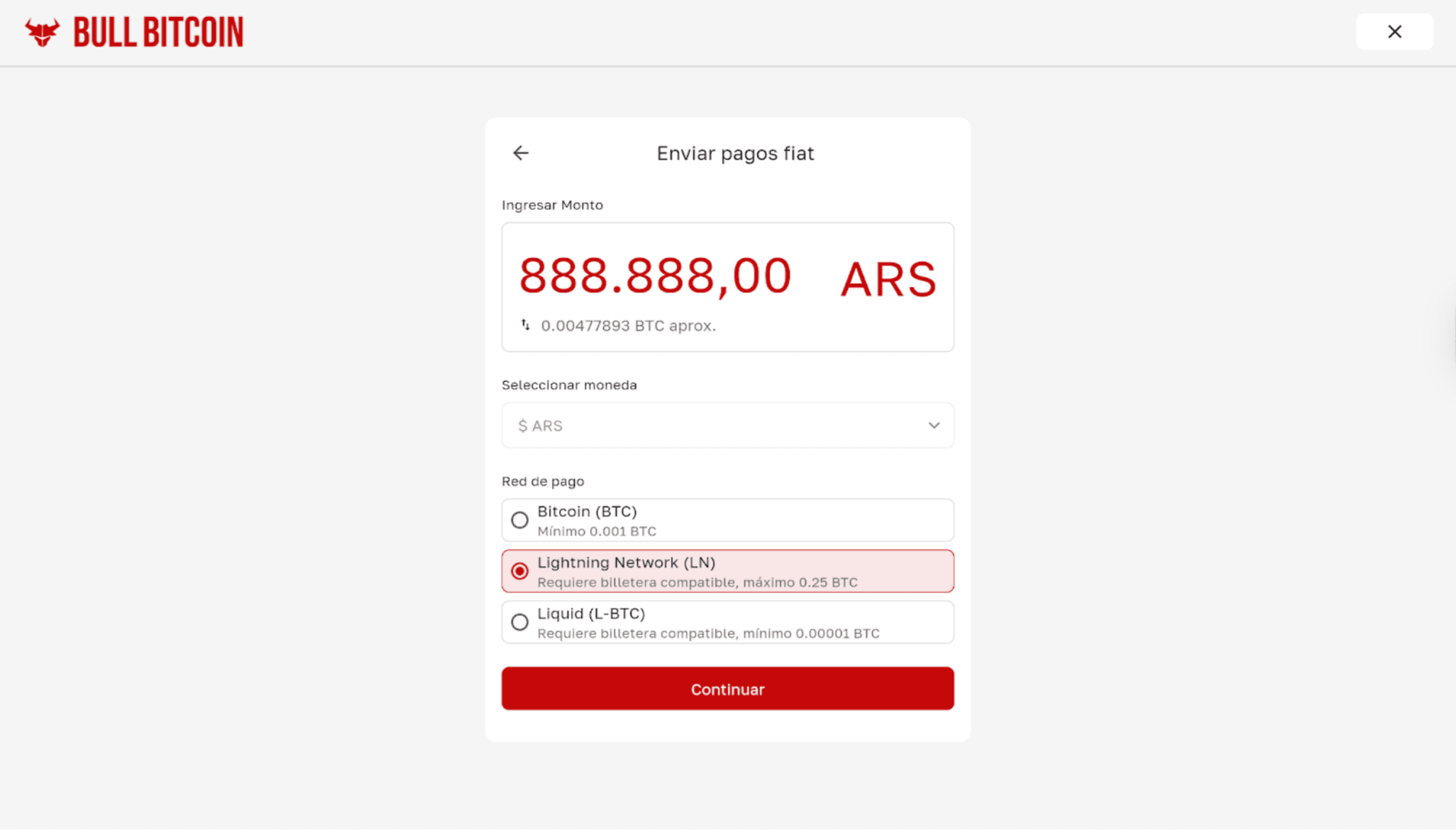Click "Mínimo 0.001 BTC" option description
This screenshot has height=833, width=1456.
[x=596, y=531]
